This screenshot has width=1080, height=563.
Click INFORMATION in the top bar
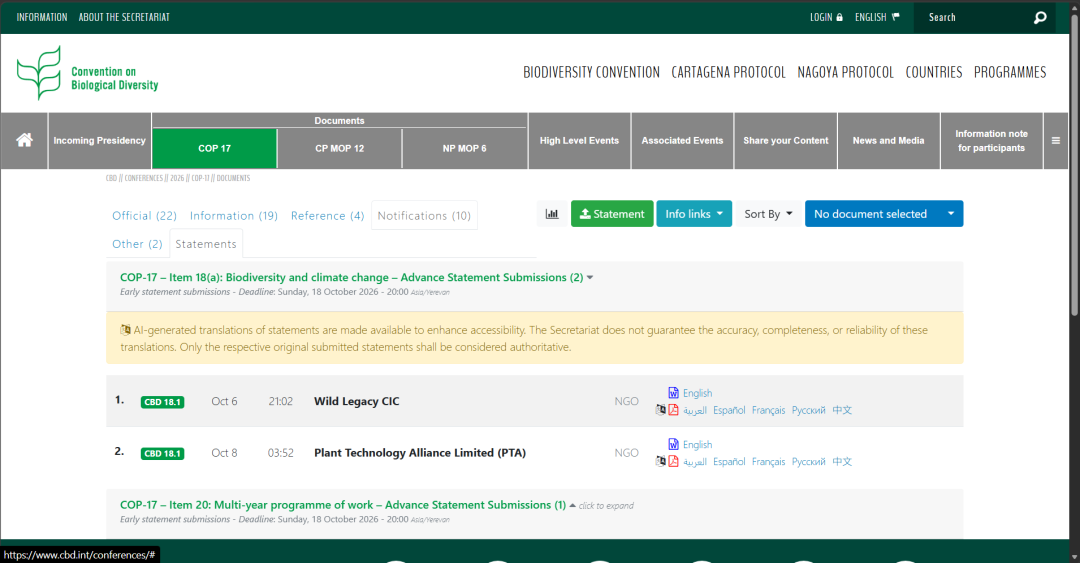point(42,17)
